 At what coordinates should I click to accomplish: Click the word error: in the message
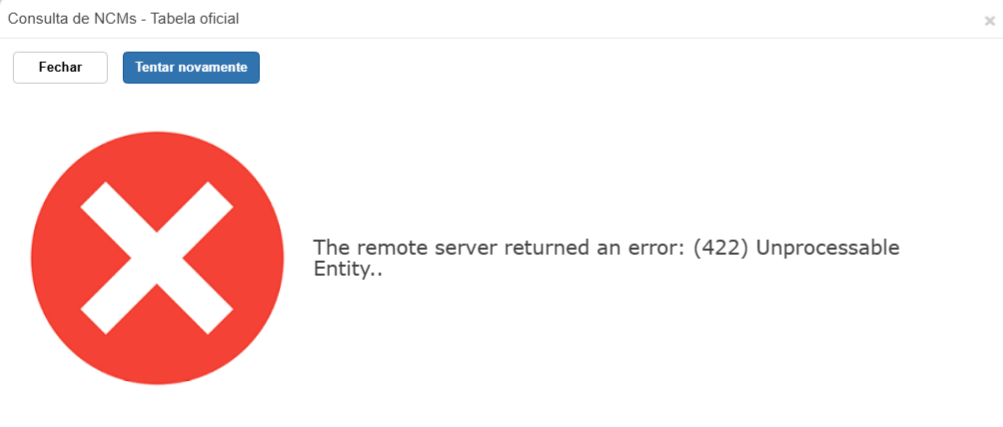point(651,248)
